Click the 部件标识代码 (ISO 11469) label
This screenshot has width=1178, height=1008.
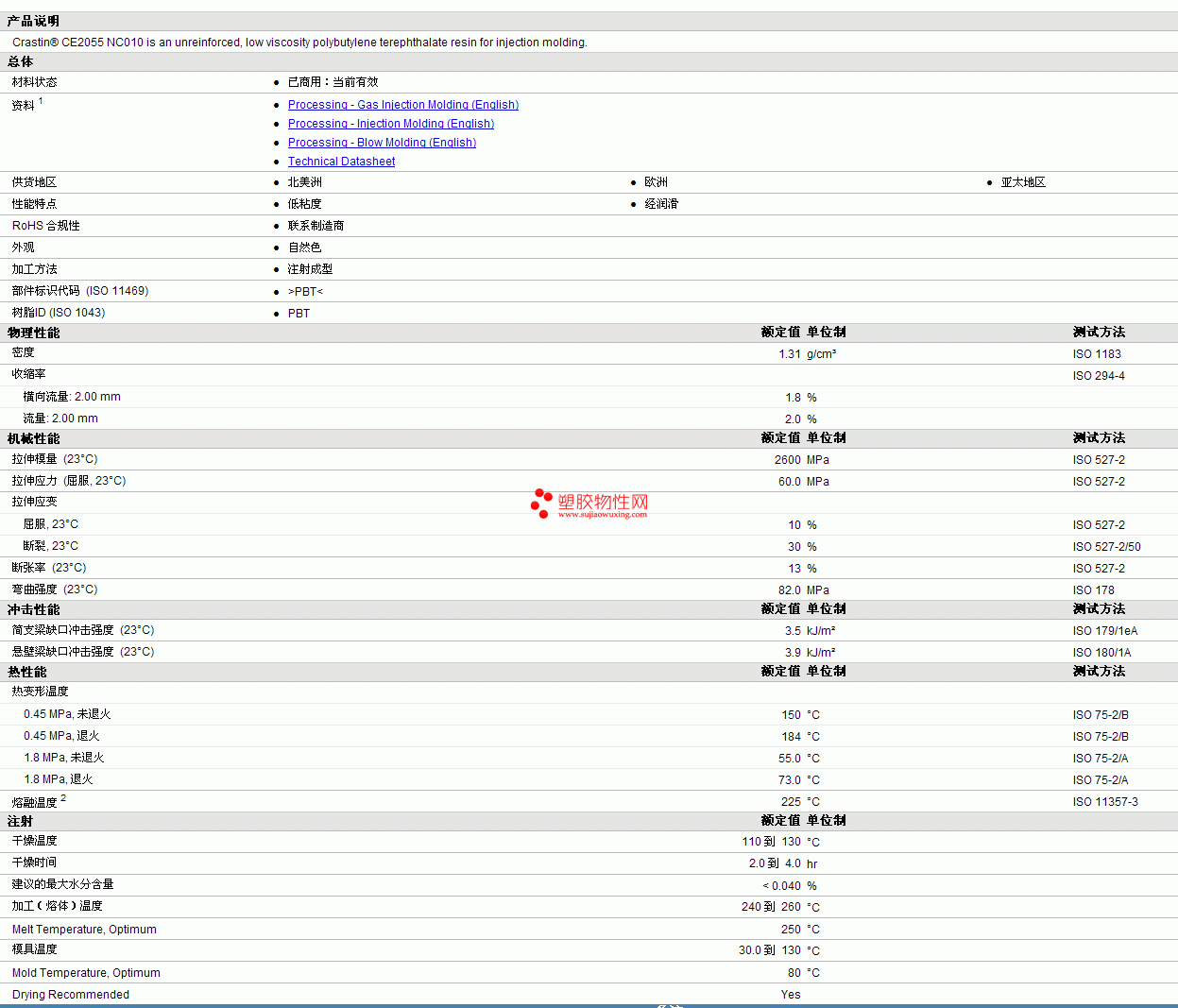[x=80, y=291]
